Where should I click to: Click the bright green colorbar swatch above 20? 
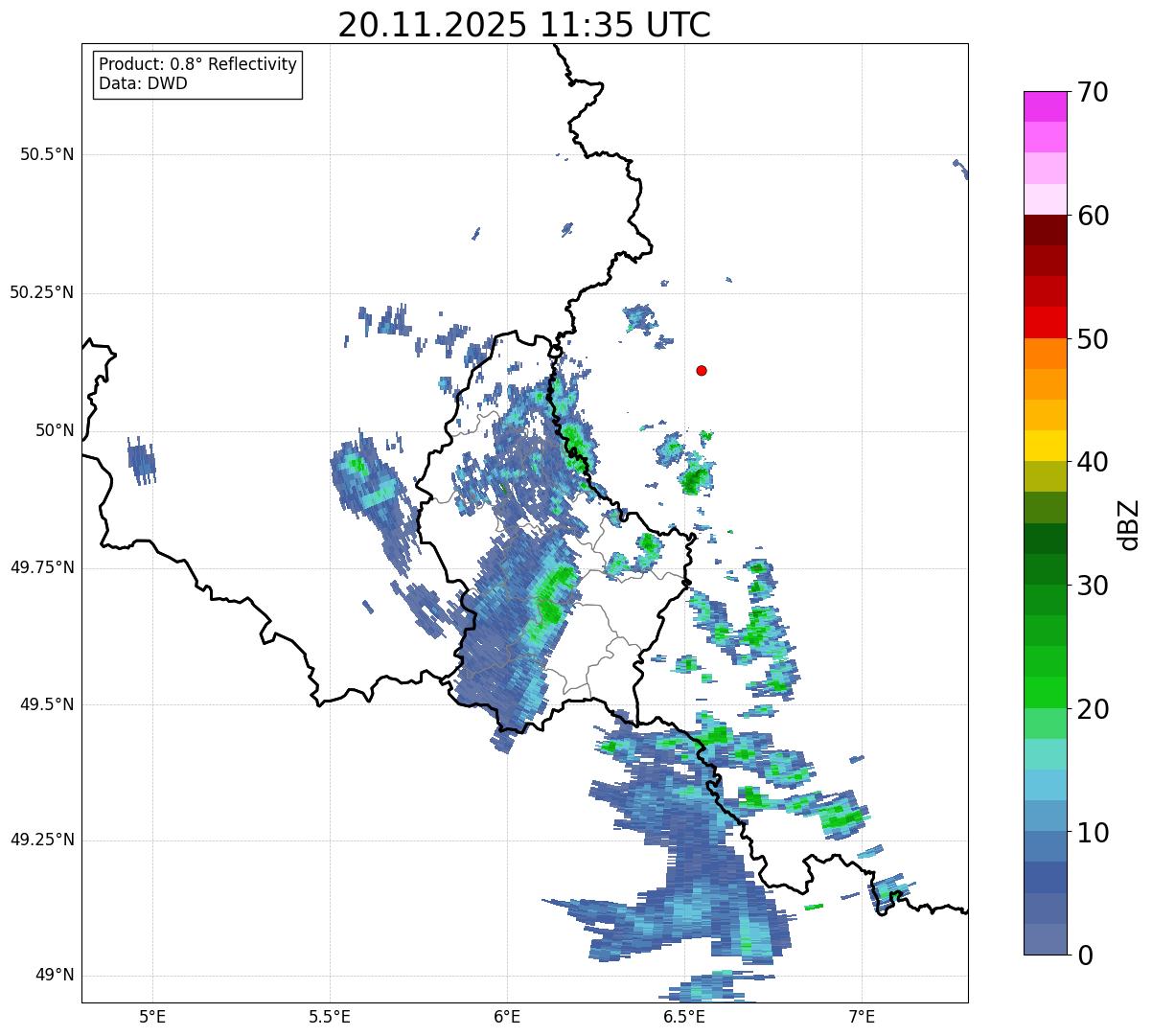1045,693
